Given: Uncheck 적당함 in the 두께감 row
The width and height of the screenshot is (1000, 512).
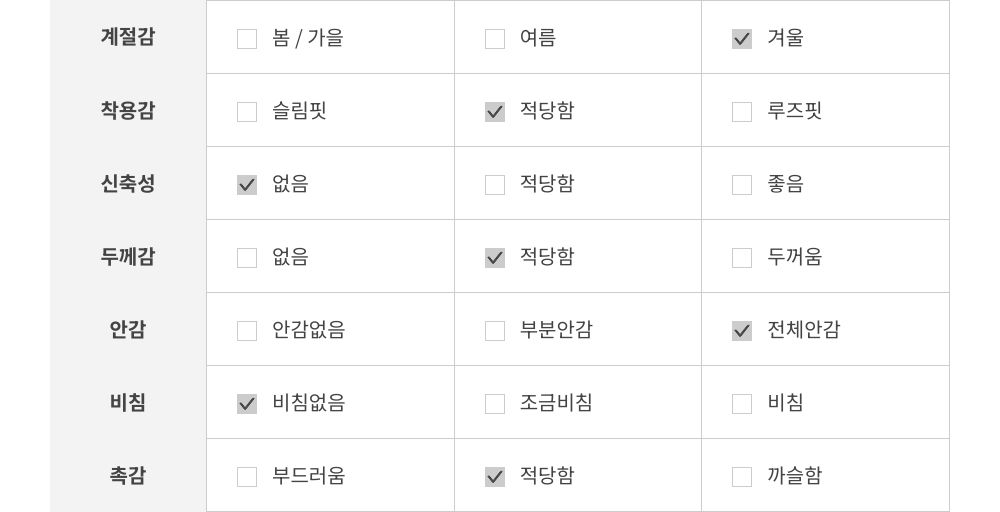Looking at the screenshot, I should pos(495,258).
